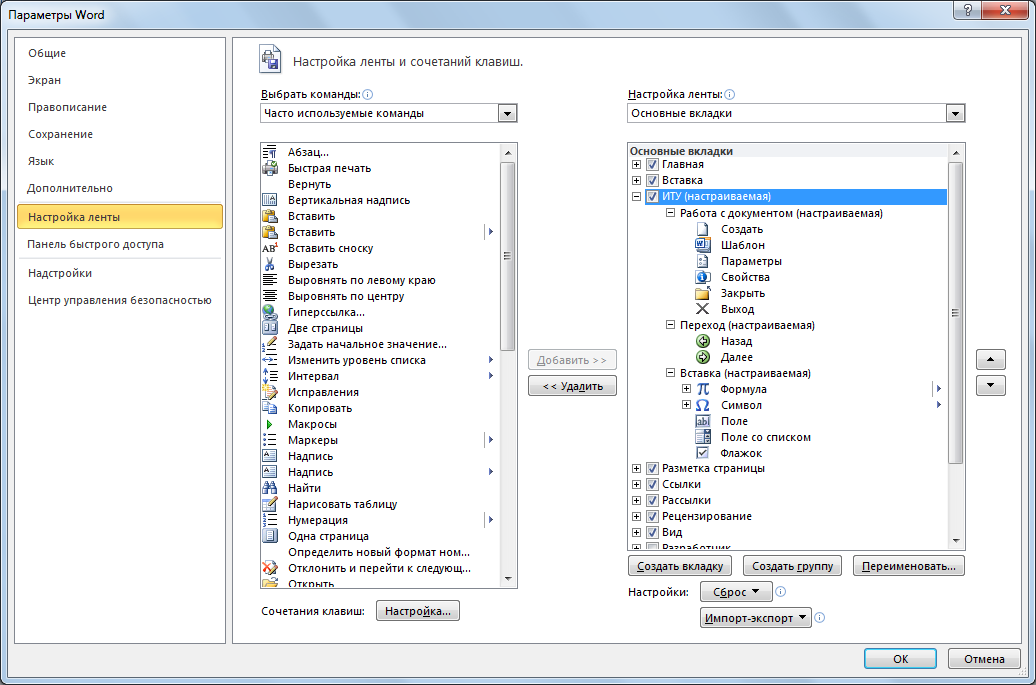Collapse the ИТУ (настраиваемая) node

click(636, 196)
